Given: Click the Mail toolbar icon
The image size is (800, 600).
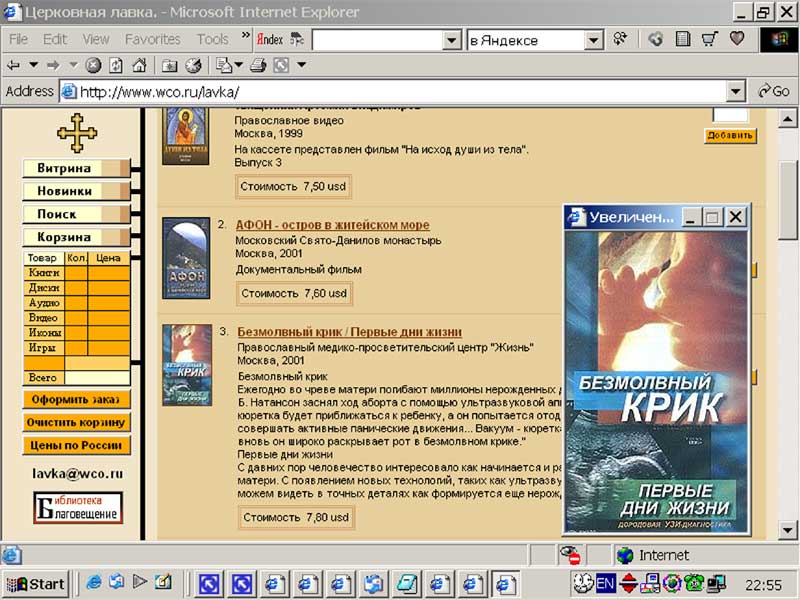Looking at the screenshot, I should [x=223, y=65].
